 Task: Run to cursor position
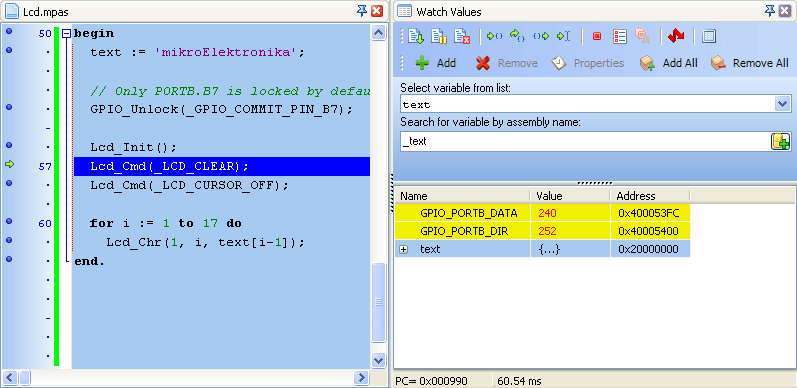pyautogui.click(x=564, y=36)
